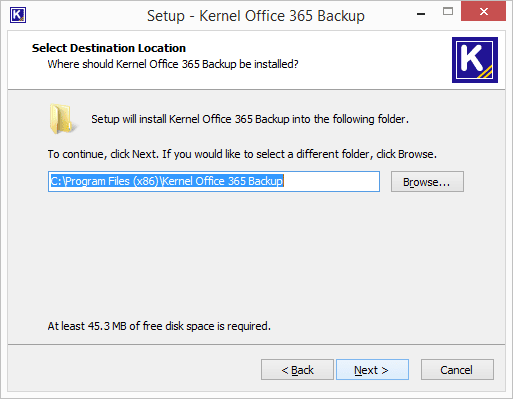Close the setup window
The width and height of the screenshot is (513, 399).
(x=483, y=12)
